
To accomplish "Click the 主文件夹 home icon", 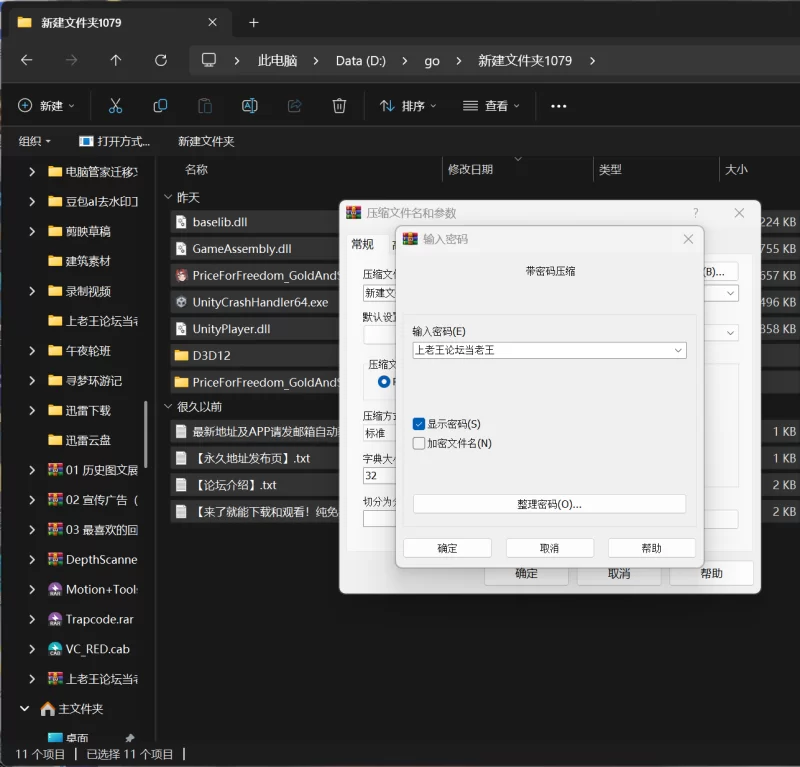I will [47, 709].
